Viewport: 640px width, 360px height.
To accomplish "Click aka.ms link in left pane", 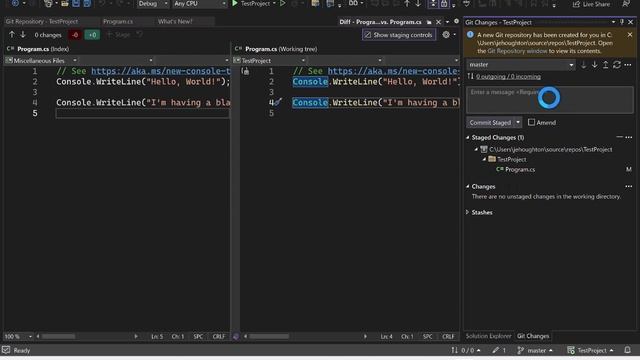I will click(161, 71).
